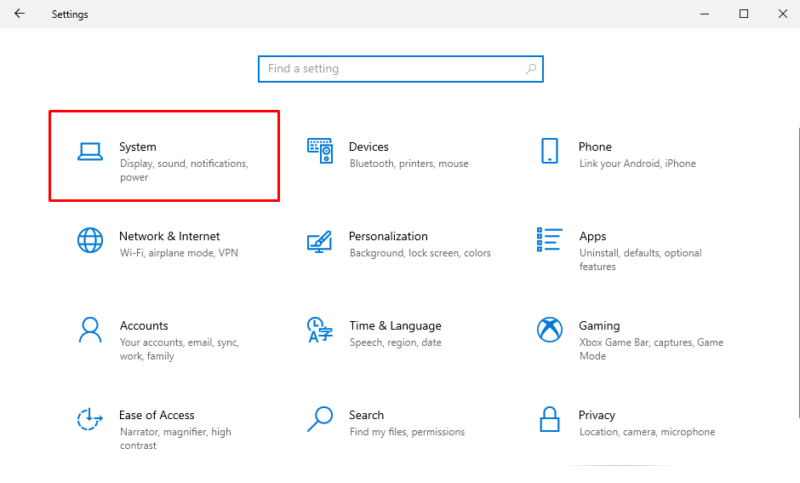Click the Ease of Access icon
The width and height of the screenshot is (800, 483).
(90, 419)
